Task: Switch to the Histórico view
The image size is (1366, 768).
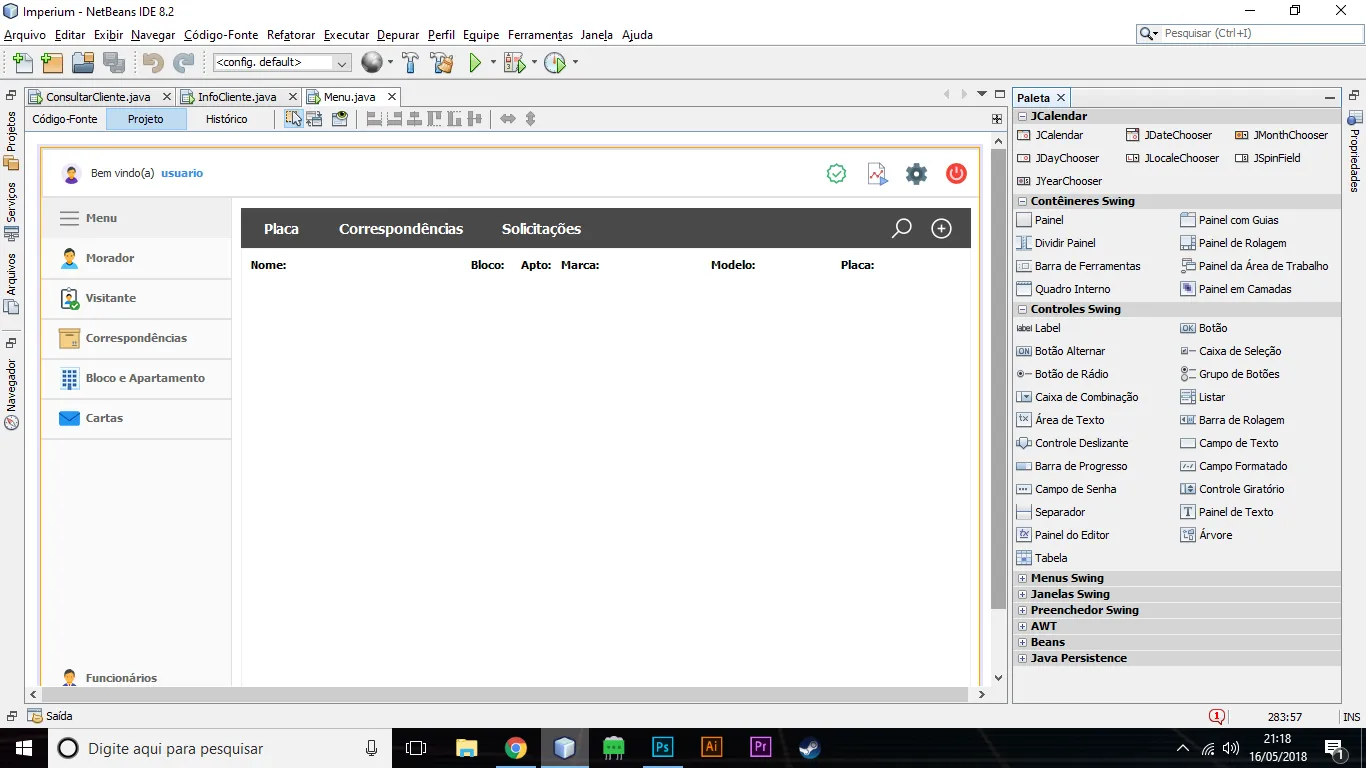Action: click(226, 119)
